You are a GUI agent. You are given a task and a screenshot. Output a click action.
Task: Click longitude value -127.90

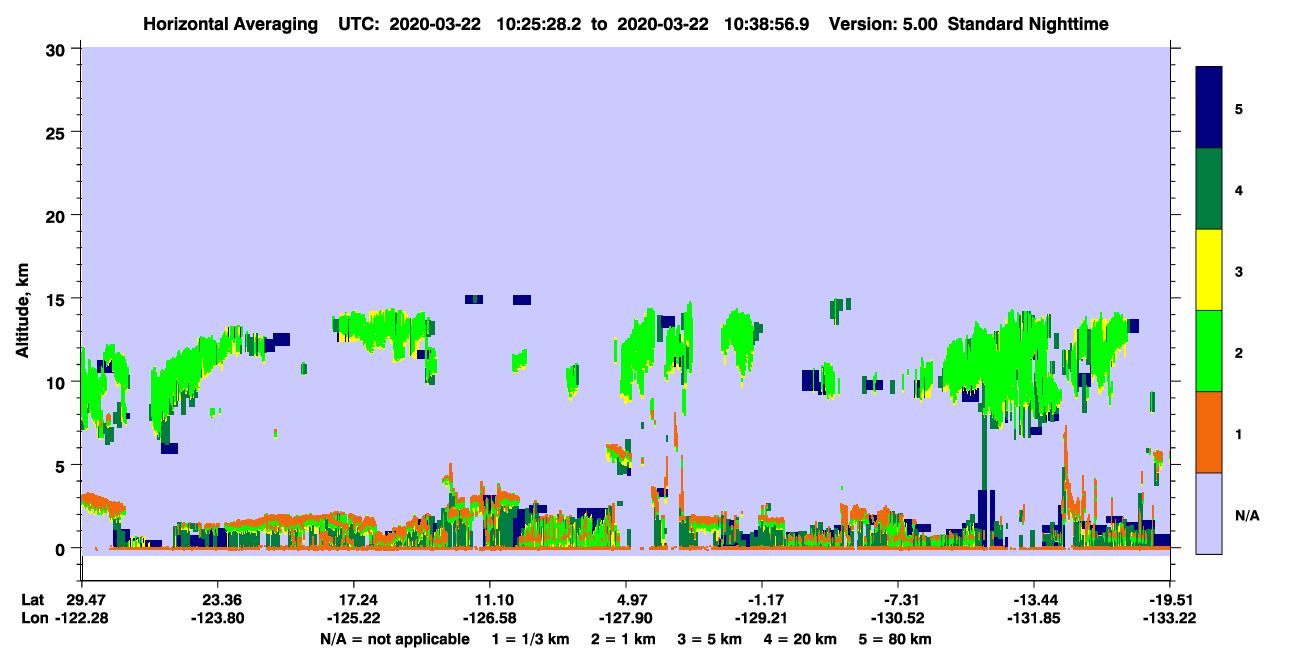coord(625,618)
